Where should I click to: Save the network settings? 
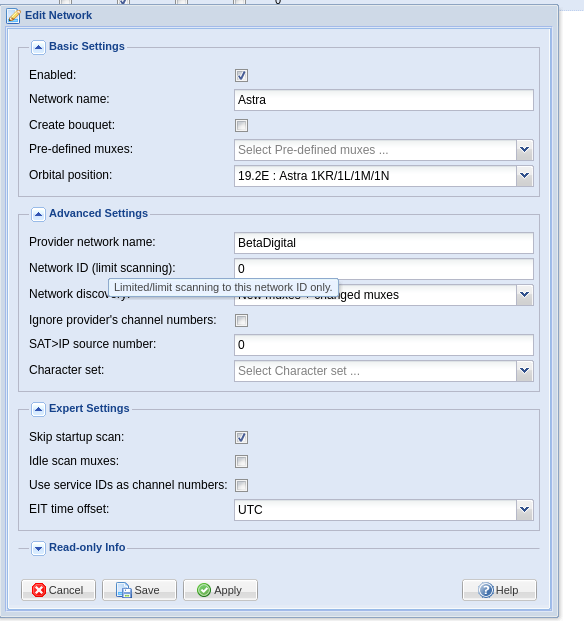coord(139,590)
